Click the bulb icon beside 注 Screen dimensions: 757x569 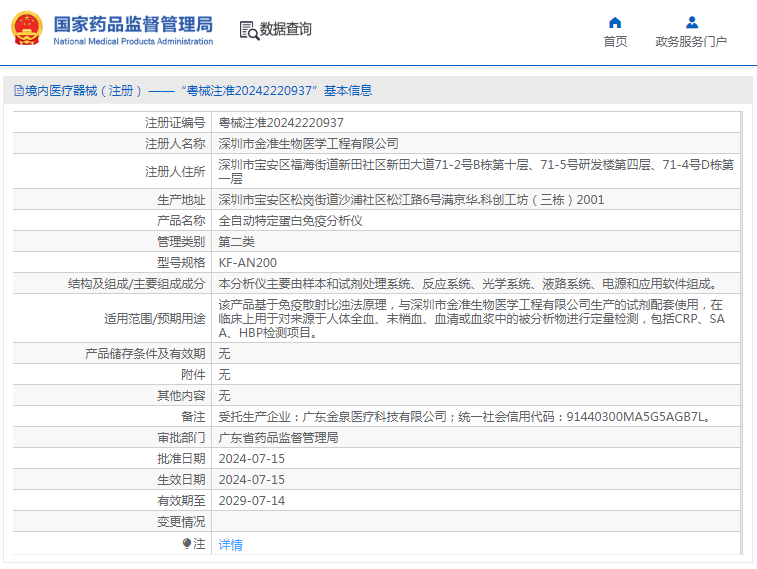187,544
